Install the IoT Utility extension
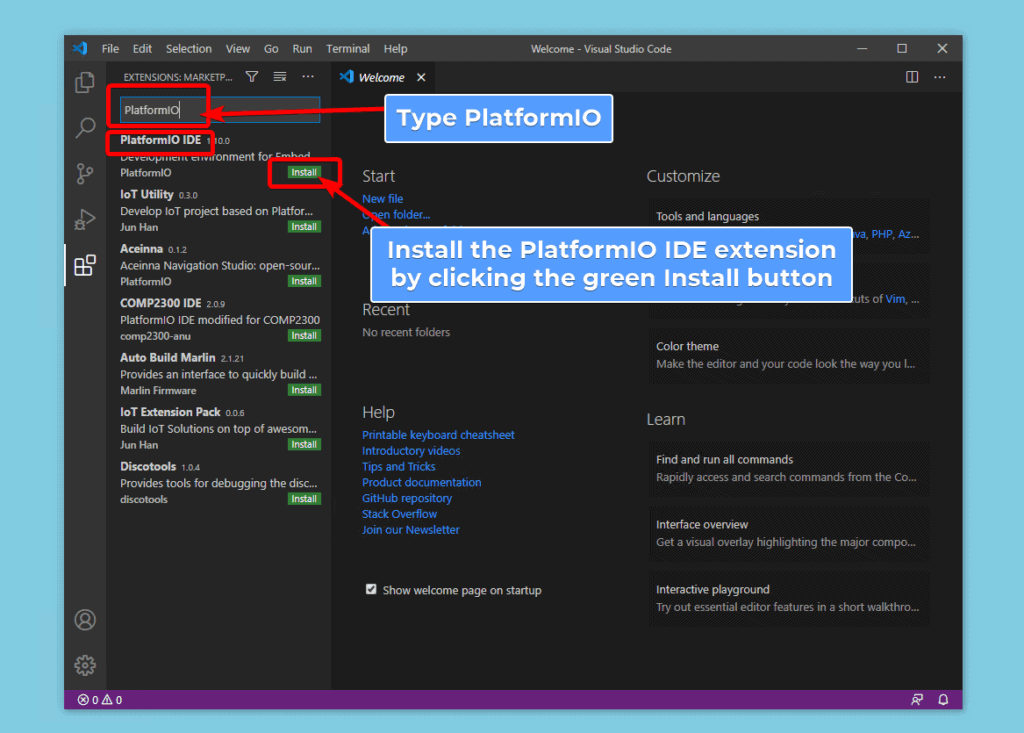Image resolution: width=1024 pixels, height=733 pixels. 304,227
